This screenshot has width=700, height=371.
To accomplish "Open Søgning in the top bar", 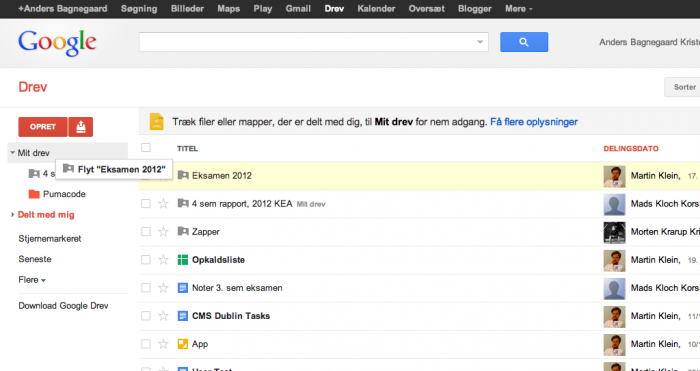I will (139, 8).
